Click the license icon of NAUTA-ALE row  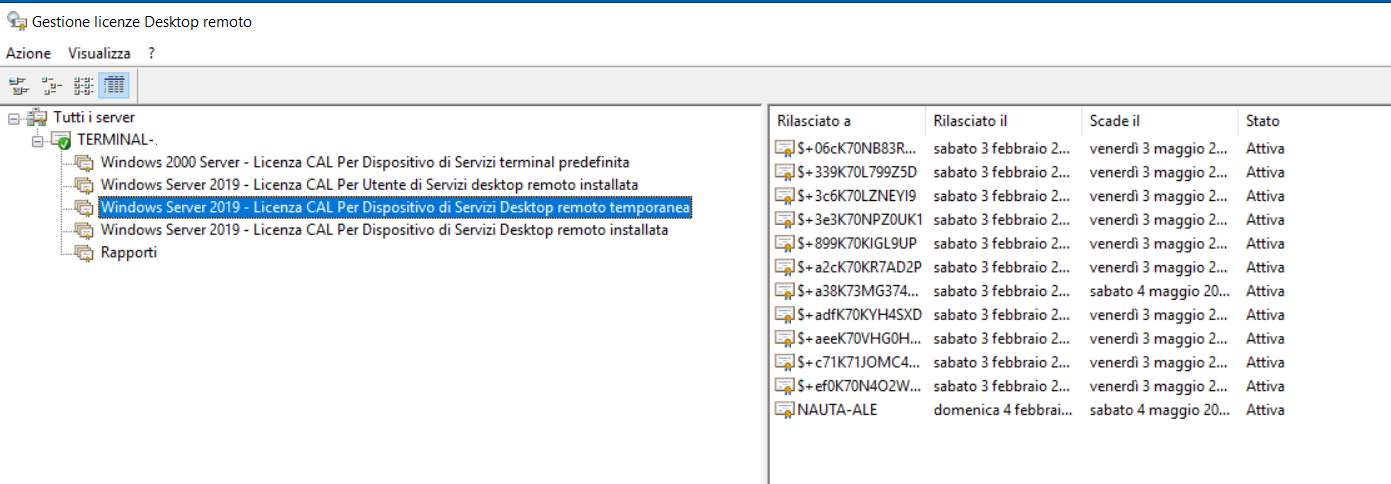click(x=785, y=410)
